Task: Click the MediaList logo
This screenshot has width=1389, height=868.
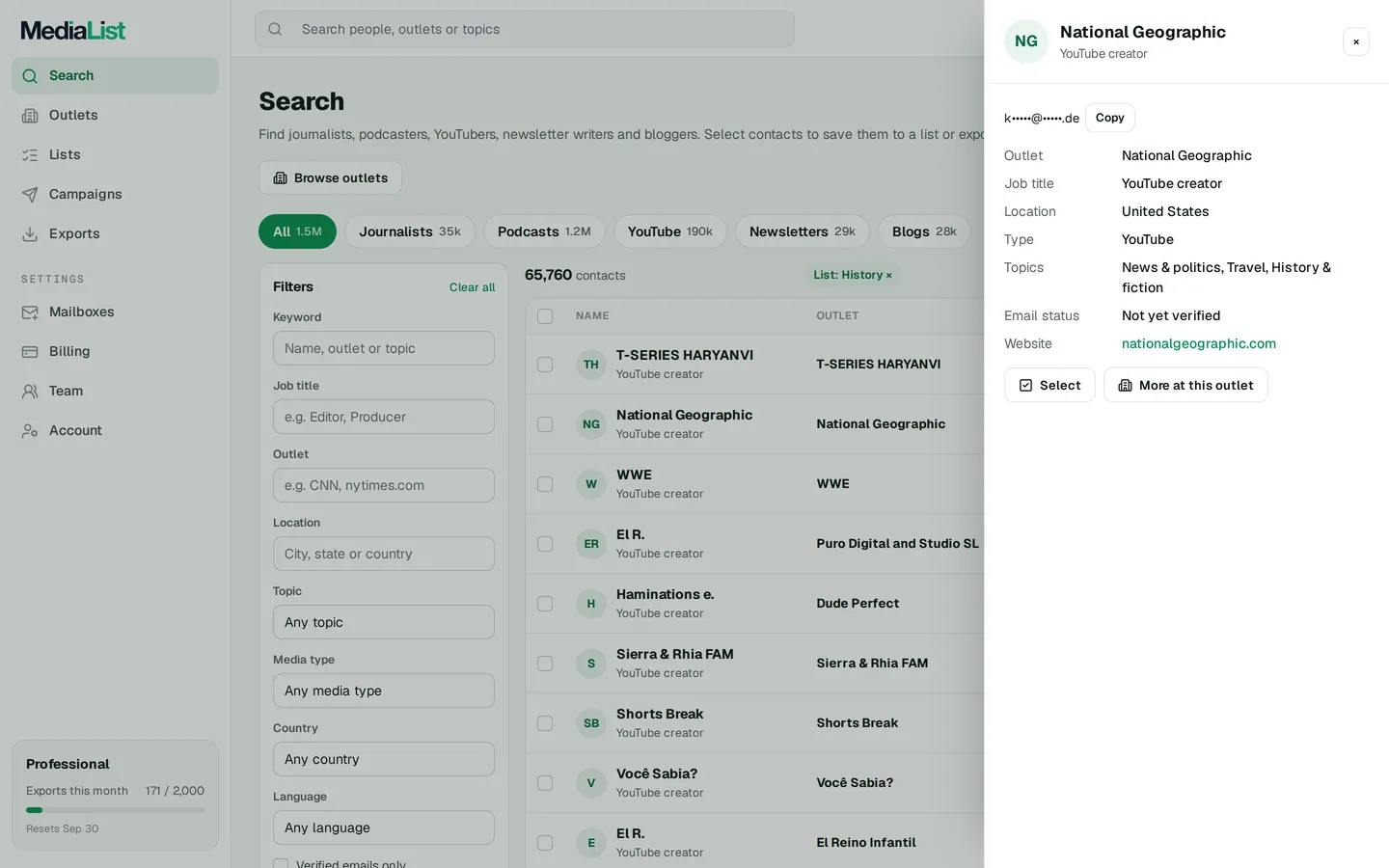Action: [73, 31]
